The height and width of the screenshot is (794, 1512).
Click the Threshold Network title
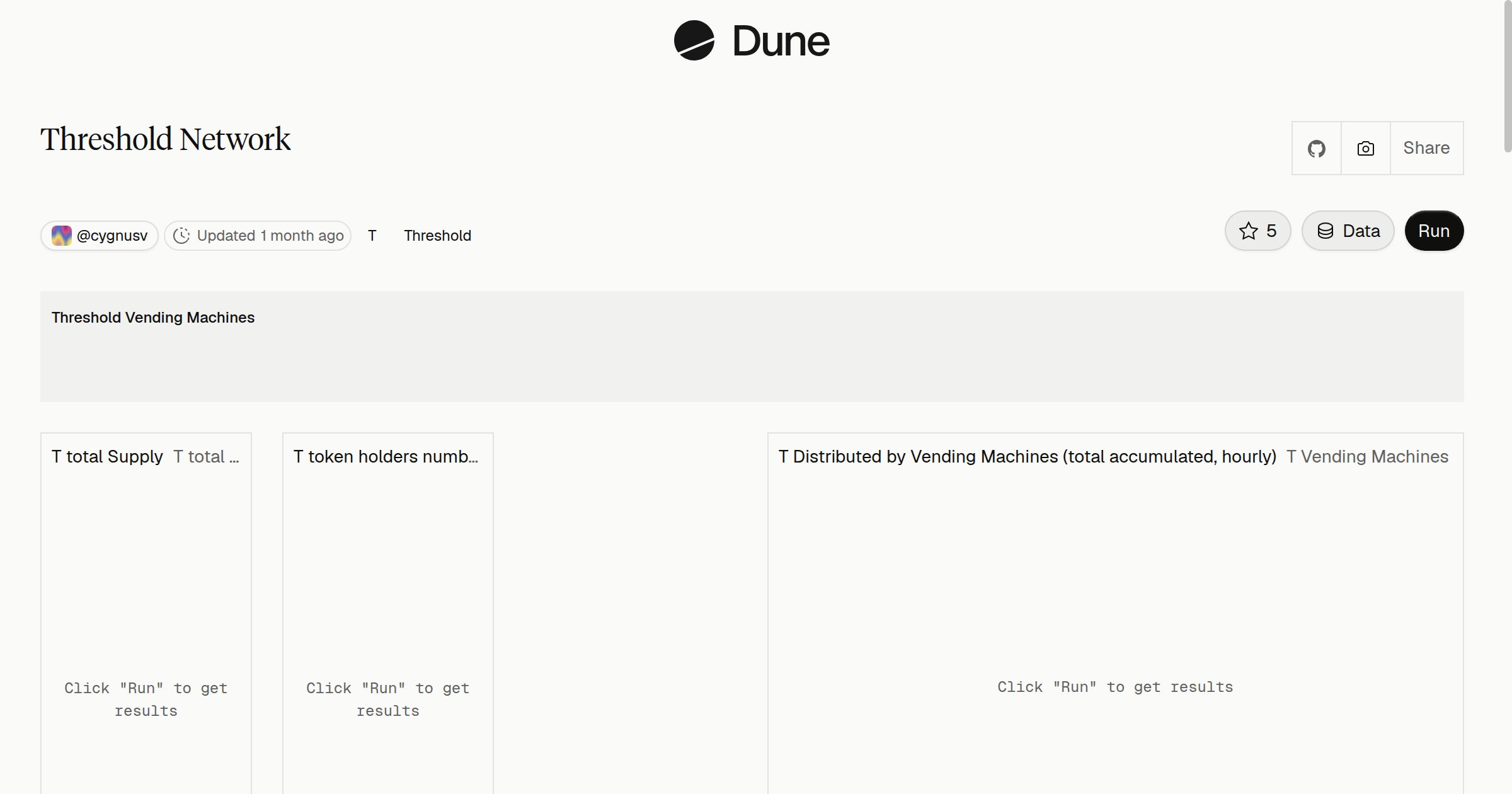(x=165, y=139)
